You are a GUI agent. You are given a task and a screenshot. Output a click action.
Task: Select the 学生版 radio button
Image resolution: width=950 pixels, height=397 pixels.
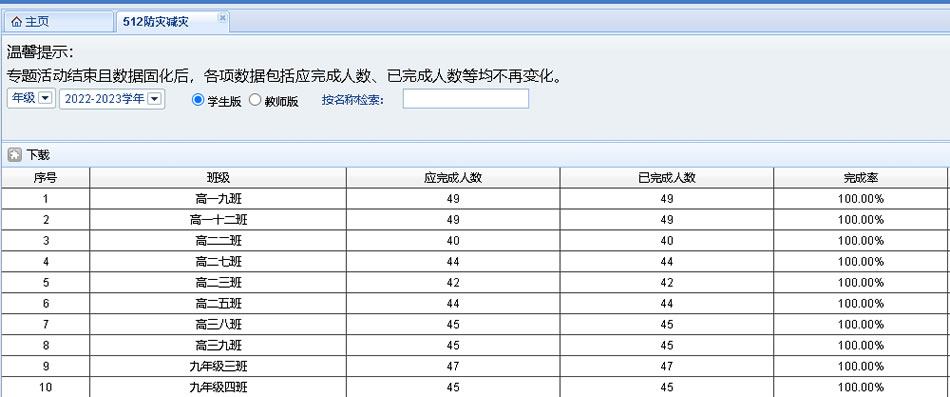click(x=198, y=100)
